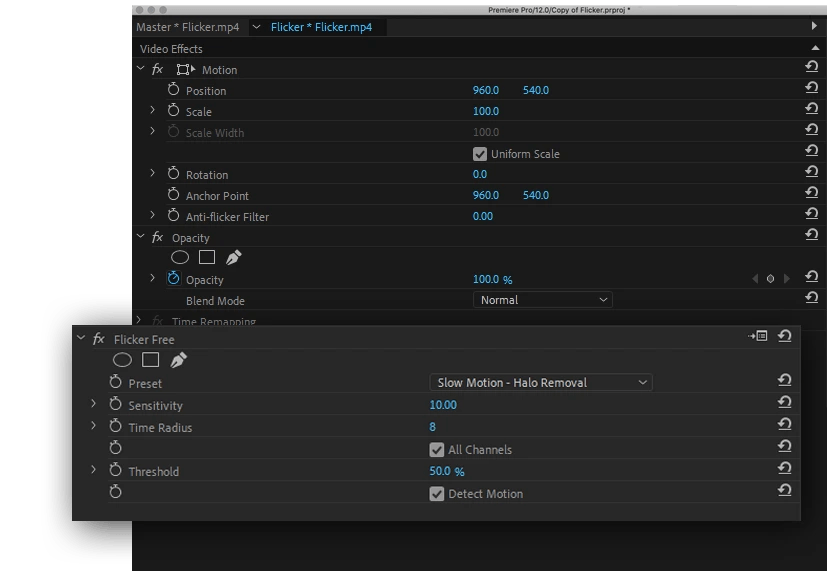
Task: Edit the Threshold value 50.0 %
Action: [x=447, y=471]
